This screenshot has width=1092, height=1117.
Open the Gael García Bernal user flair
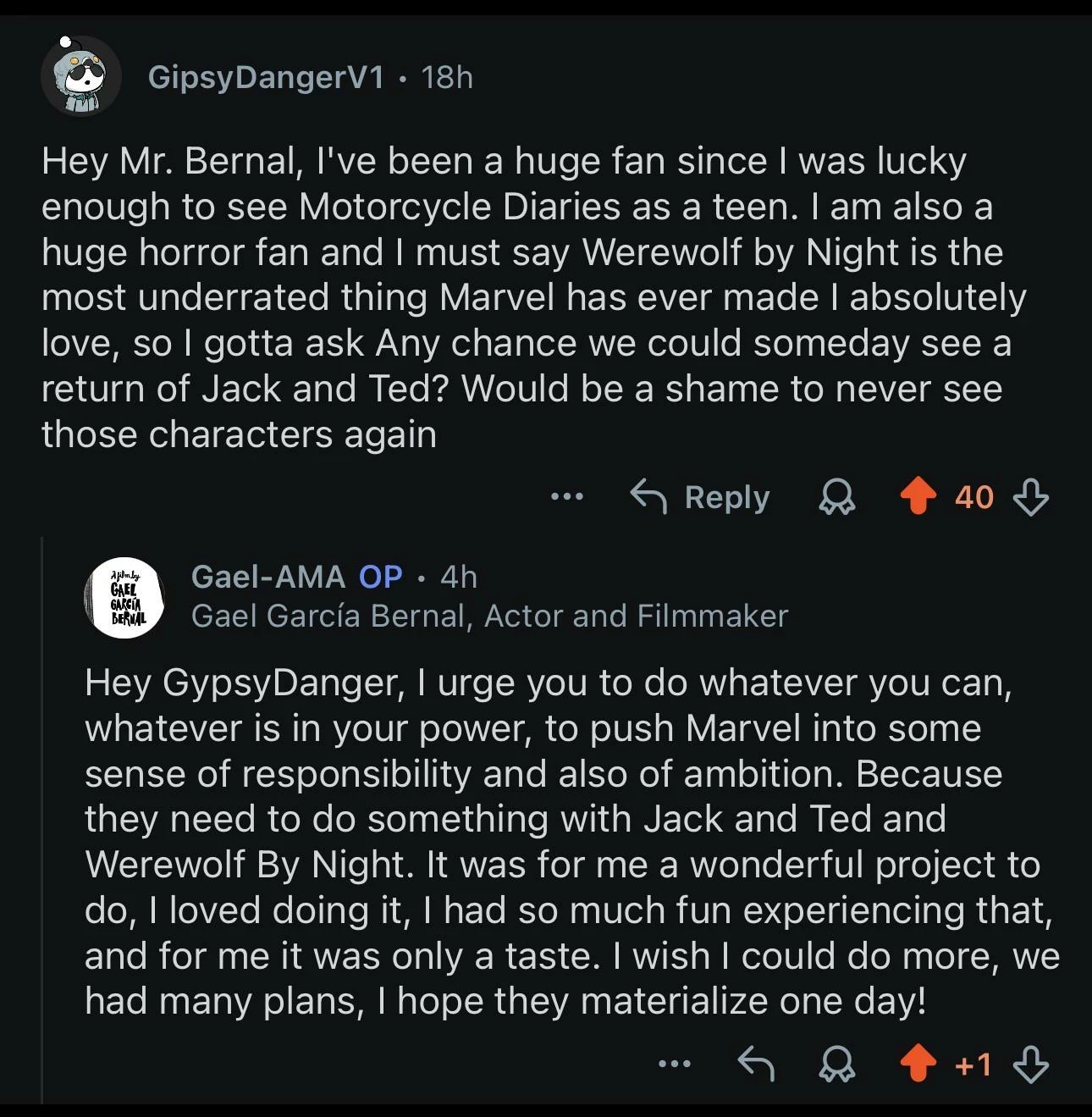point(489,616)
